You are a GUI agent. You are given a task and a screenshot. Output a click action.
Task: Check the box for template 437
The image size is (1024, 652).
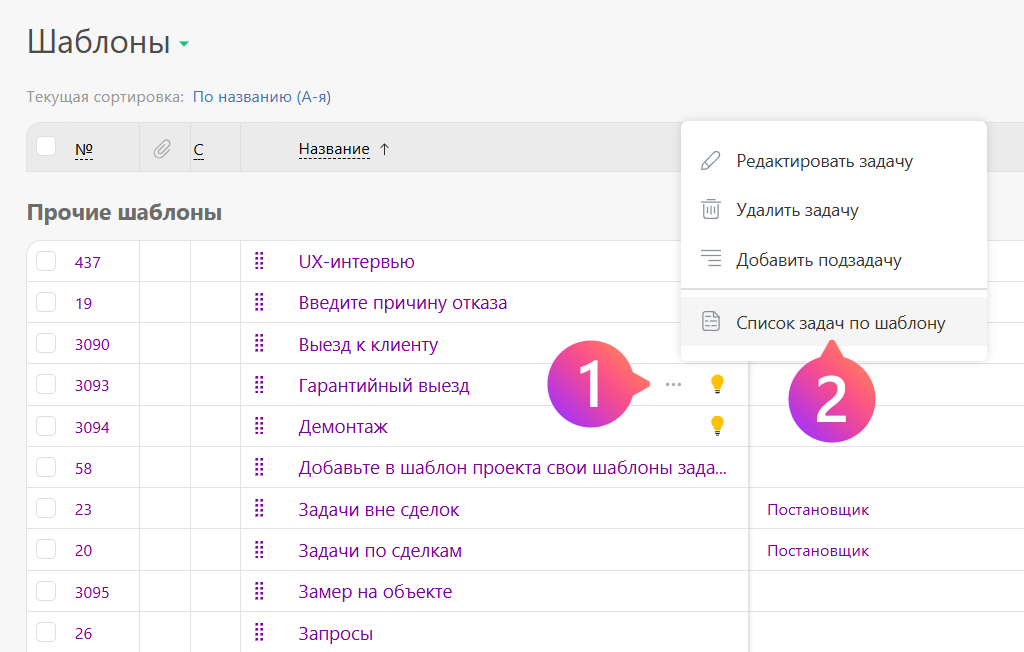[46, 262]
